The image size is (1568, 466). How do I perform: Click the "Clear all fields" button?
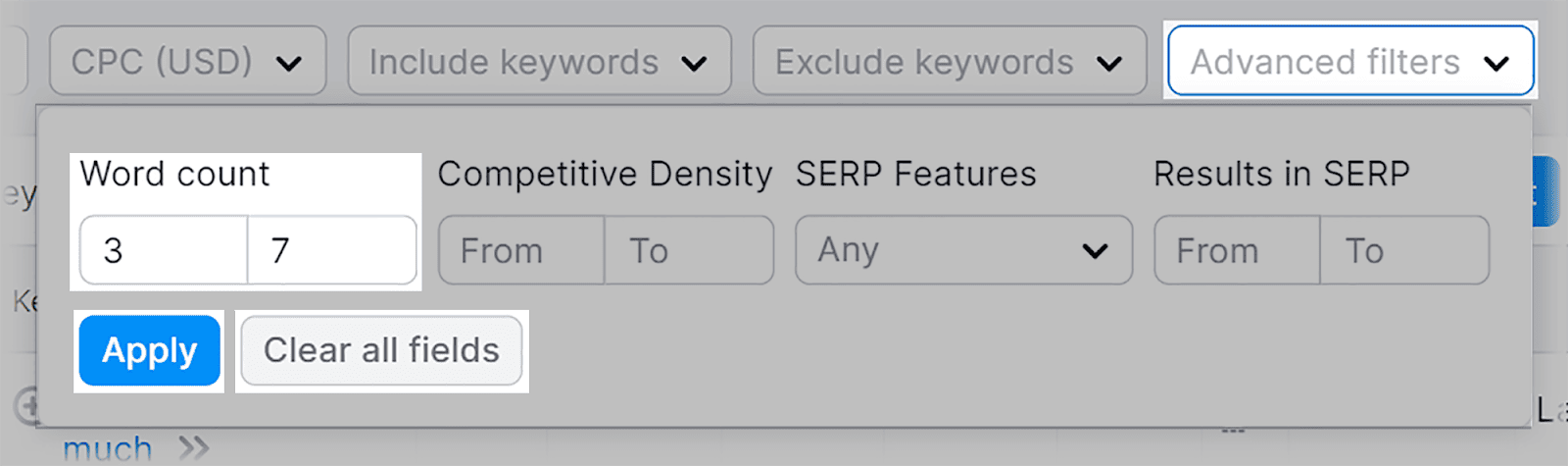381,350
